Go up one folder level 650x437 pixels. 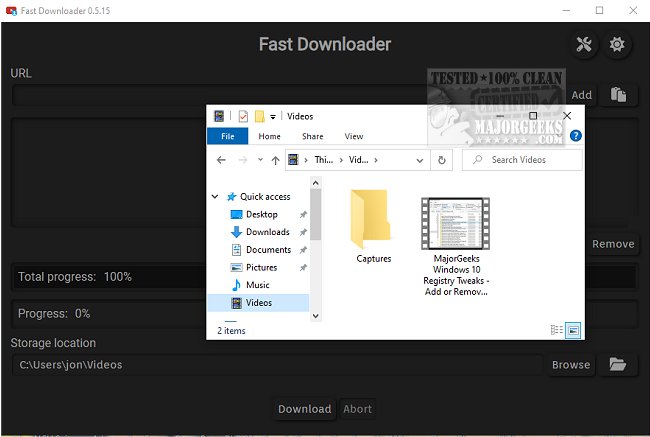click(275, 159)
